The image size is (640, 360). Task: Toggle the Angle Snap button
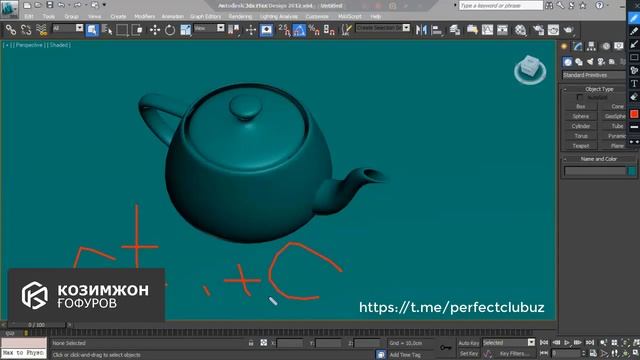(299, 30)
